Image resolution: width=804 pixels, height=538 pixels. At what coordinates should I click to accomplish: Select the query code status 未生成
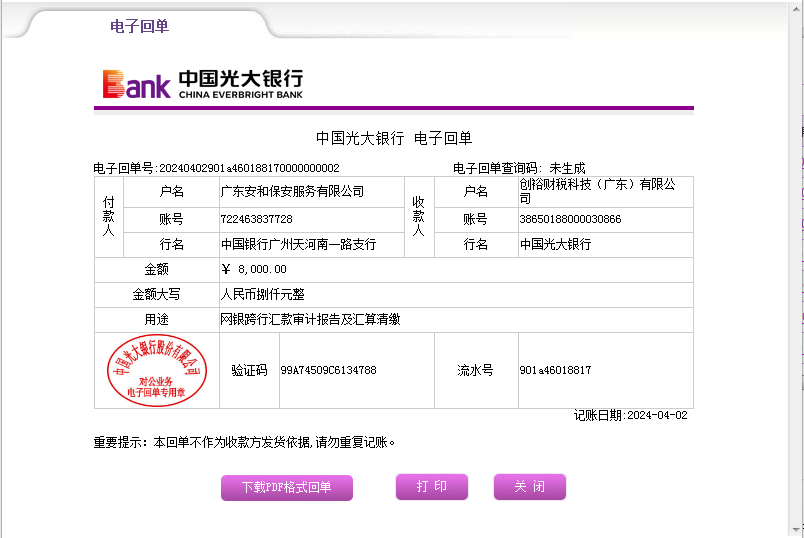pos(567,168)
